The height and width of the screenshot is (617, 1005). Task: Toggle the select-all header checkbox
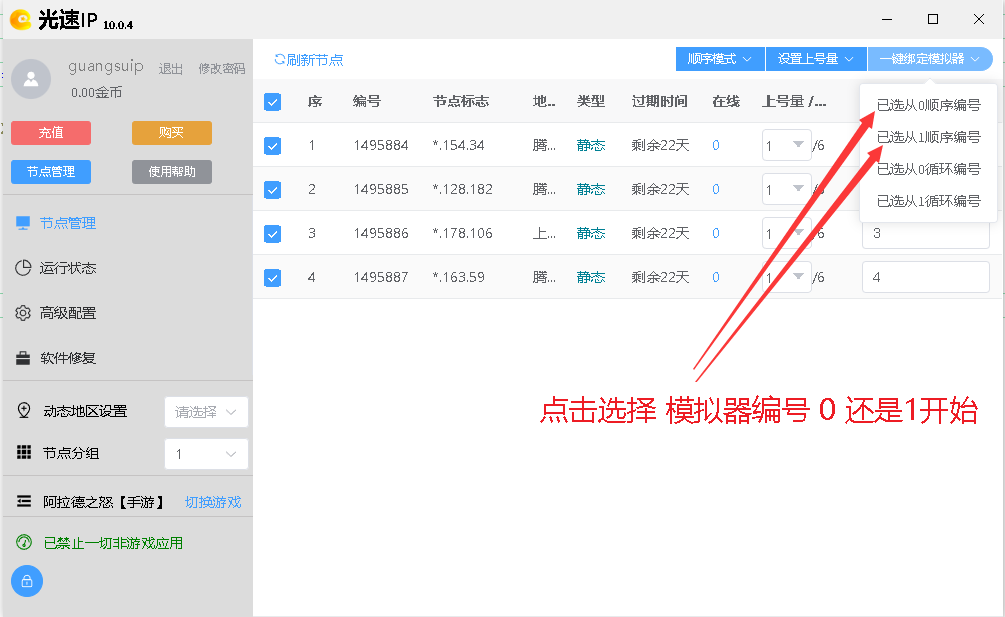[272, 102]
